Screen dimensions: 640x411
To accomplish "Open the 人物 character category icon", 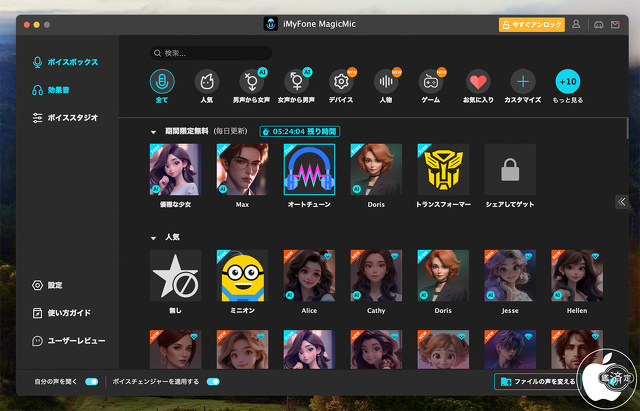I will pos(386,82).
